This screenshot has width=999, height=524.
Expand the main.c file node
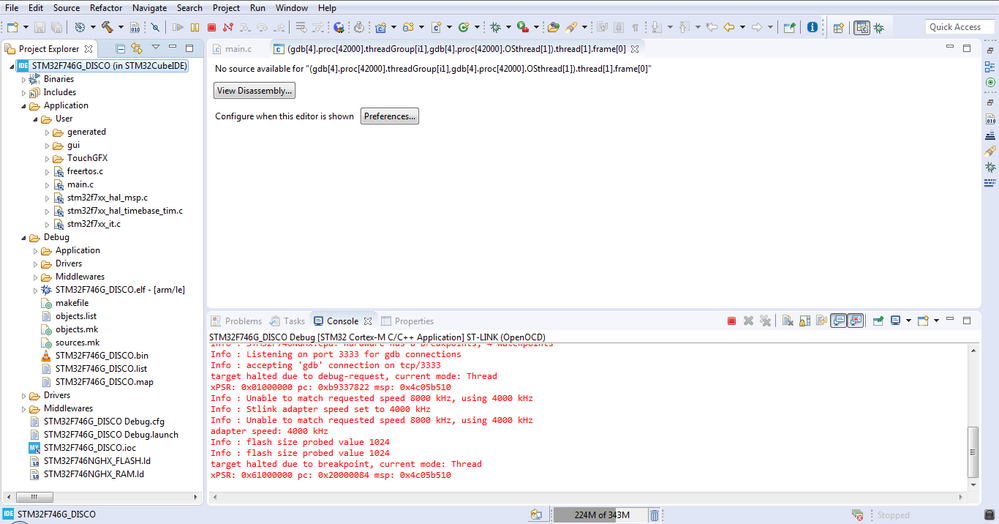tap(47, 185)
